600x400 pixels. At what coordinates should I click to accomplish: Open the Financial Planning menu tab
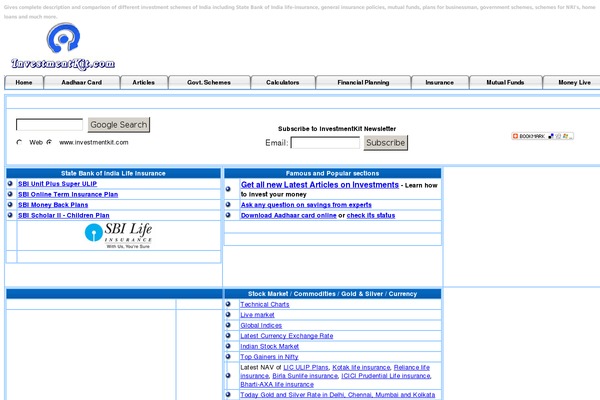pos(363,82)
